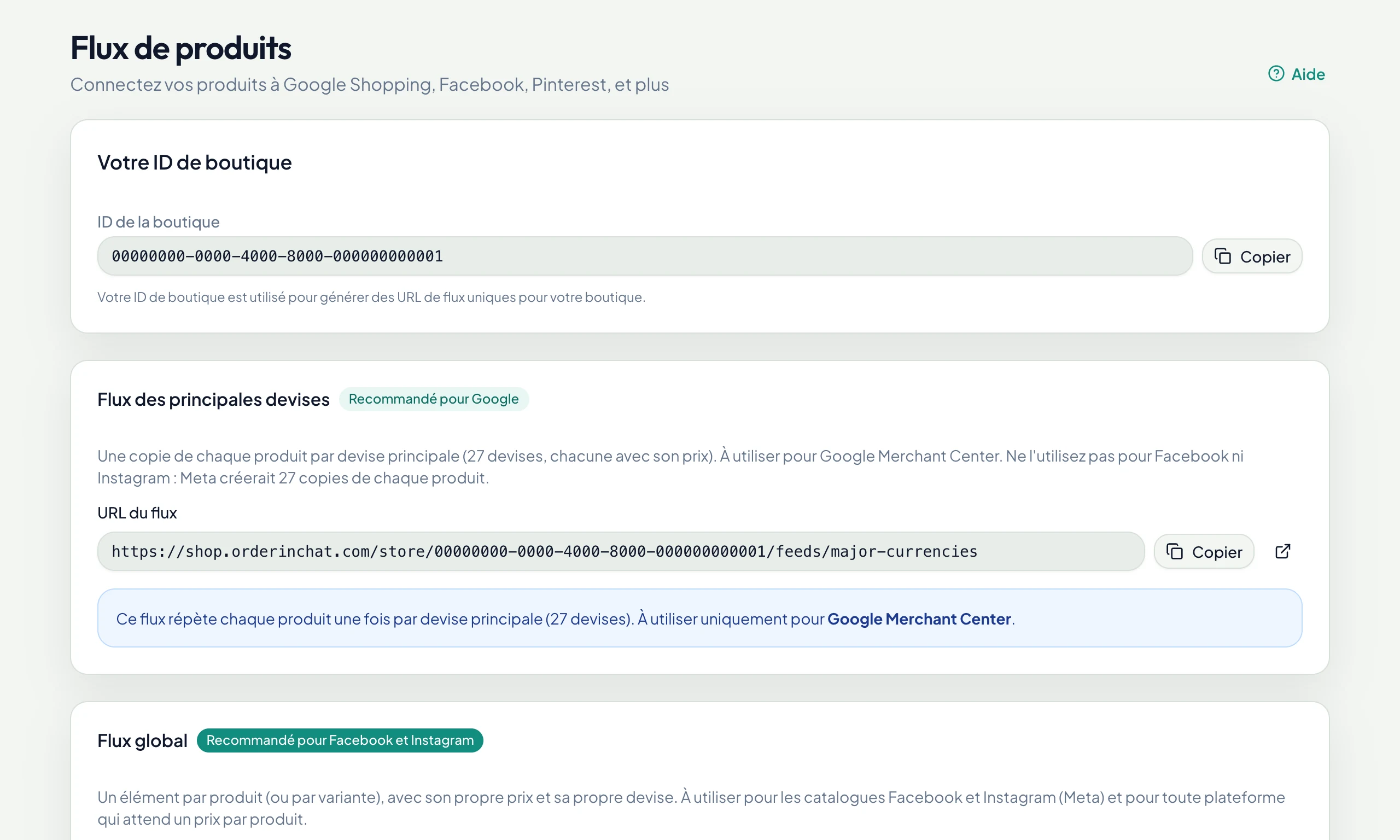Screen dimensions: 1400x840
Task: Click the boutique ID field
Action: click(645, 256)
